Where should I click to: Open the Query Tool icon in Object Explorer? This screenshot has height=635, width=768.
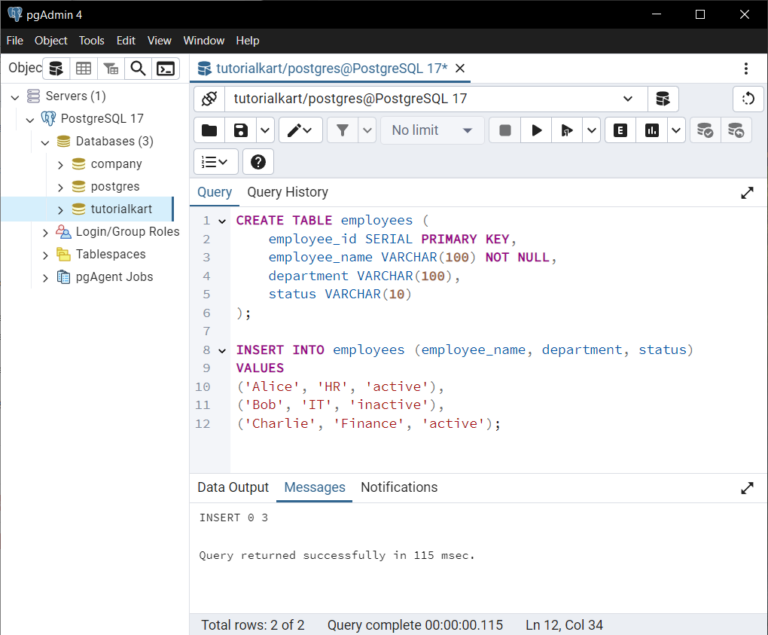click(x=56, y=69)
